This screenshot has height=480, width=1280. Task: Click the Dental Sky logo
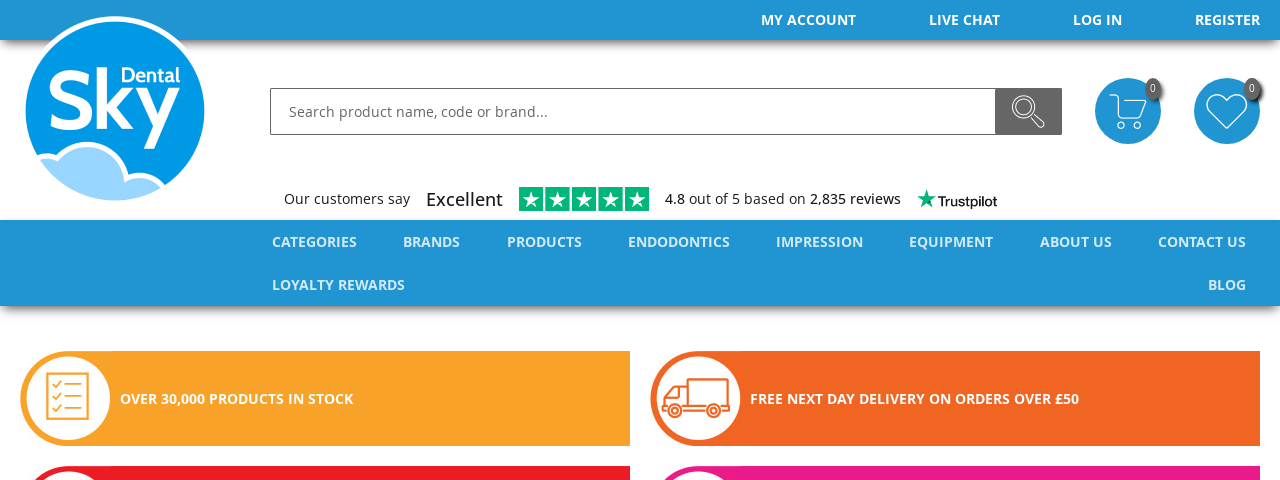pos(115,108)
